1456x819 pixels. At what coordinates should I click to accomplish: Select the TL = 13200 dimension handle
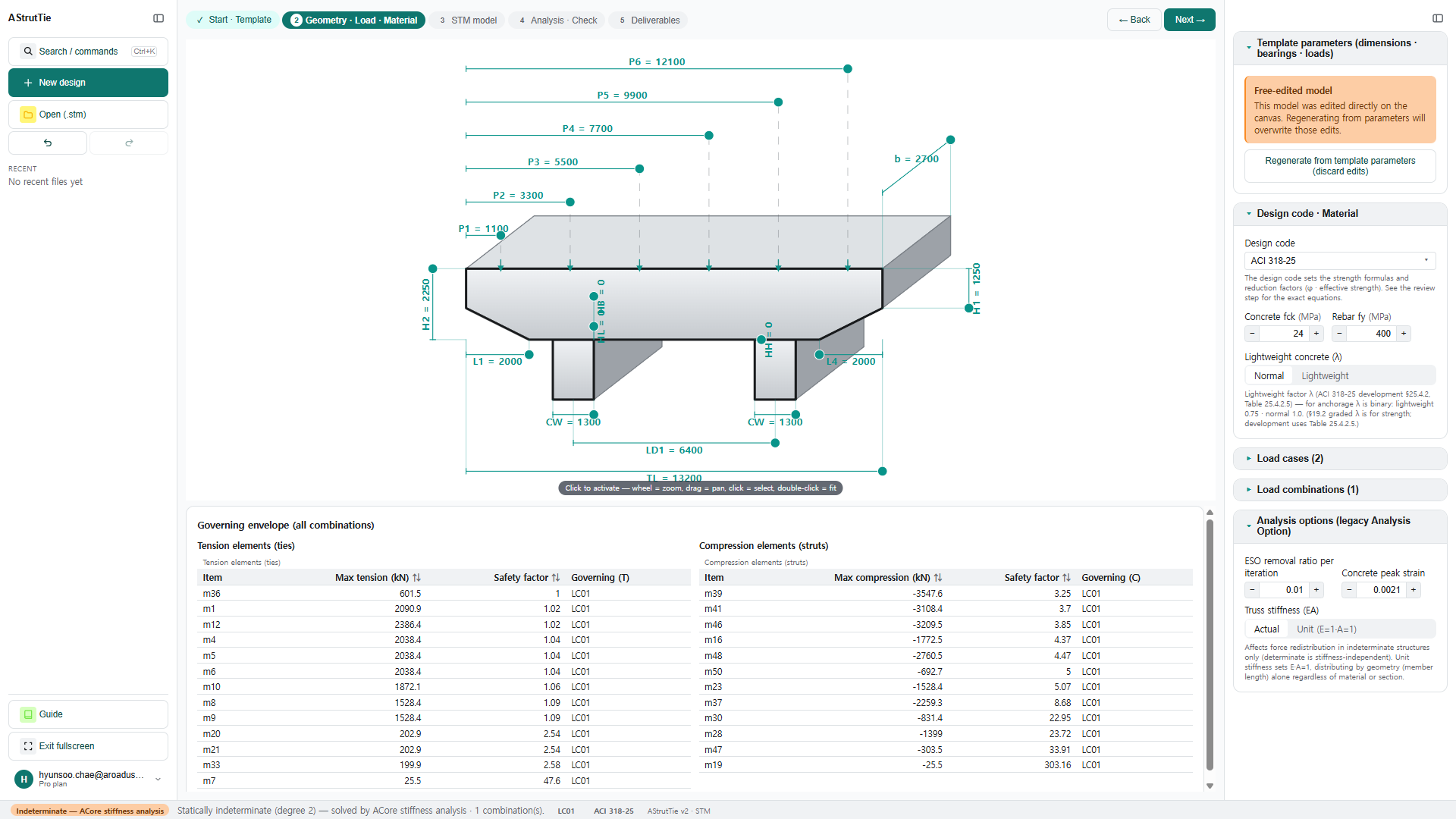pyautogui.click(x=883, y=472)
